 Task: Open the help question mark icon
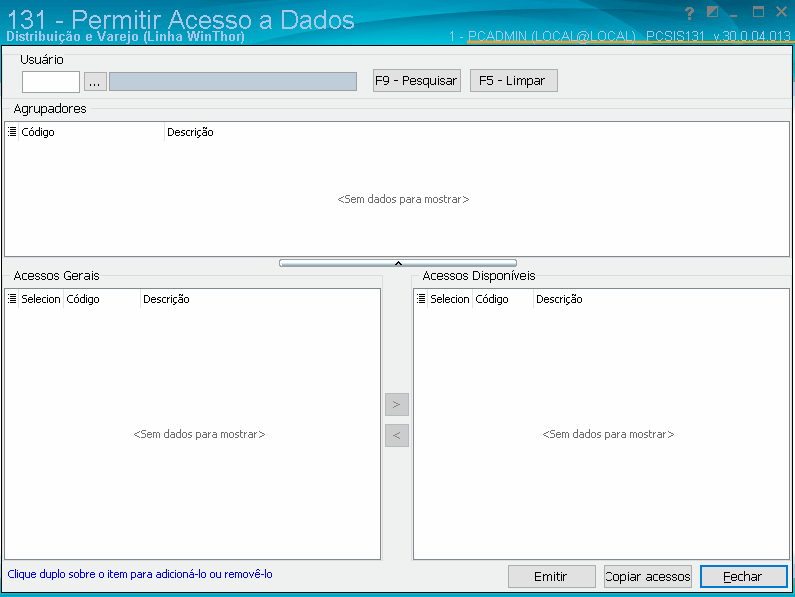689,13
